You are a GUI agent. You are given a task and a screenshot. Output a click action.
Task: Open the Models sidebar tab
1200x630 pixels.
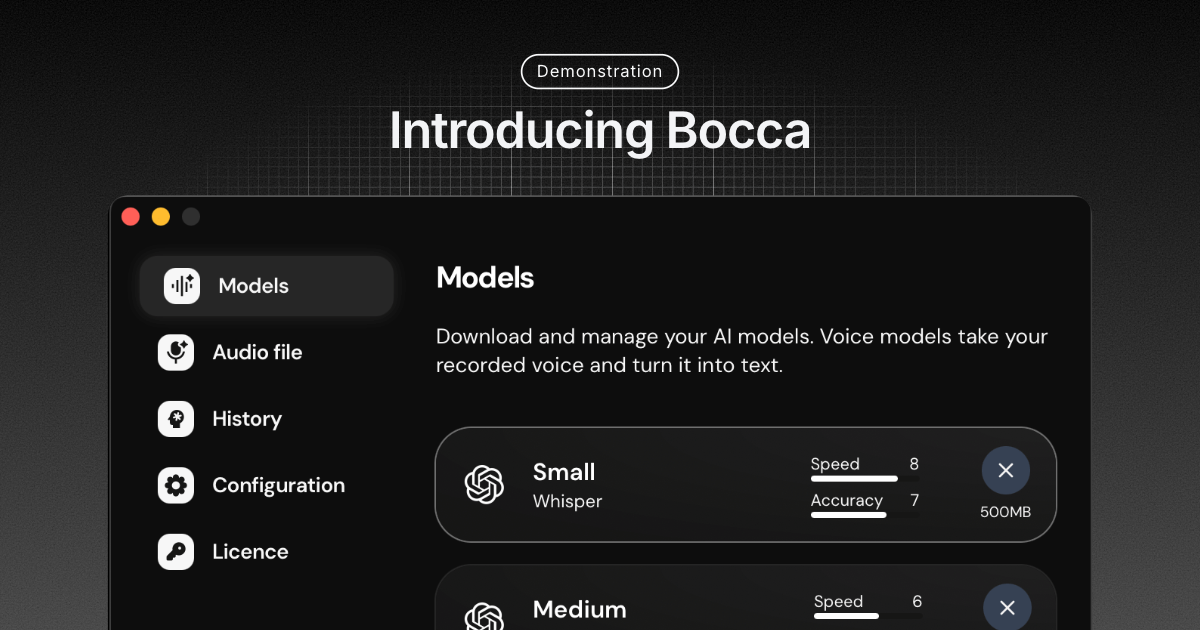(x=266, y=286)
